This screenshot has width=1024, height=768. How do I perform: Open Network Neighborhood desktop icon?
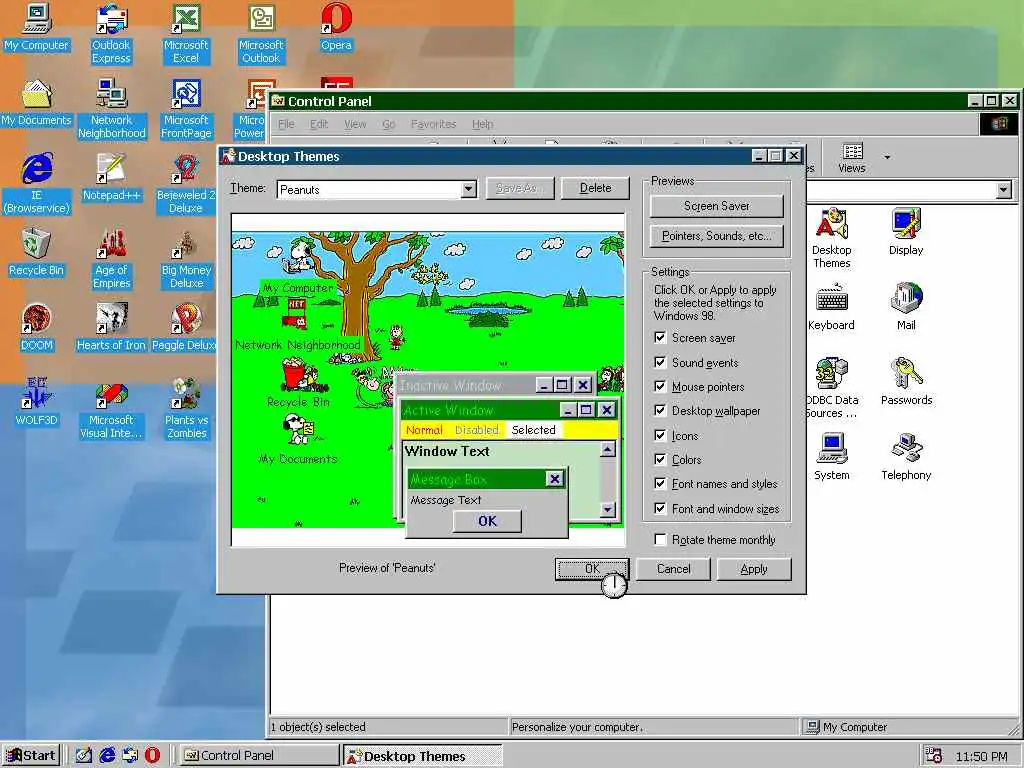click(112, 108)
